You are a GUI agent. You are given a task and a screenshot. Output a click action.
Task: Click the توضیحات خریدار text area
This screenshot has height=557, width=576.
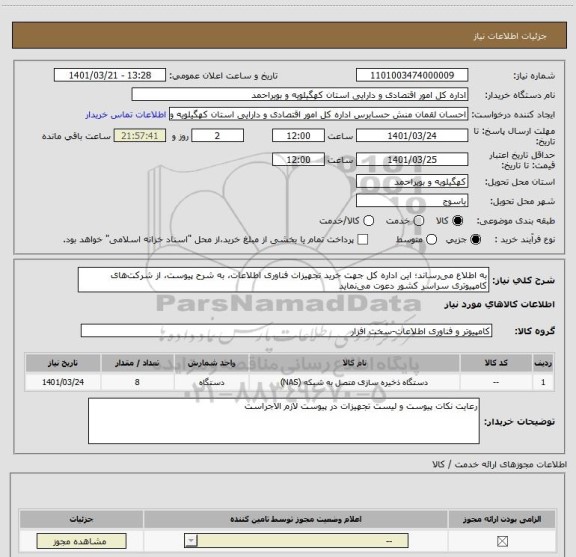pyautogui.click(x=284, y=421)
